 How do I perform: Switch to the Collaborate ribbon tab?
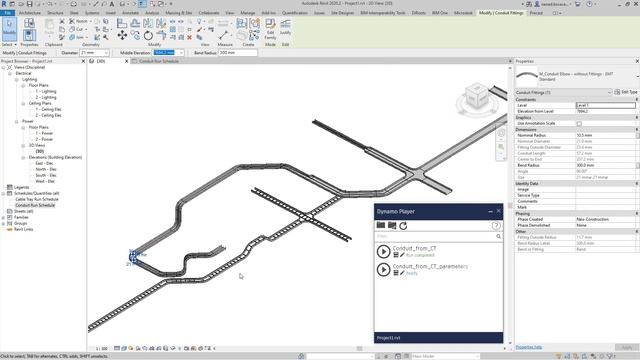[x=209, y=13]
